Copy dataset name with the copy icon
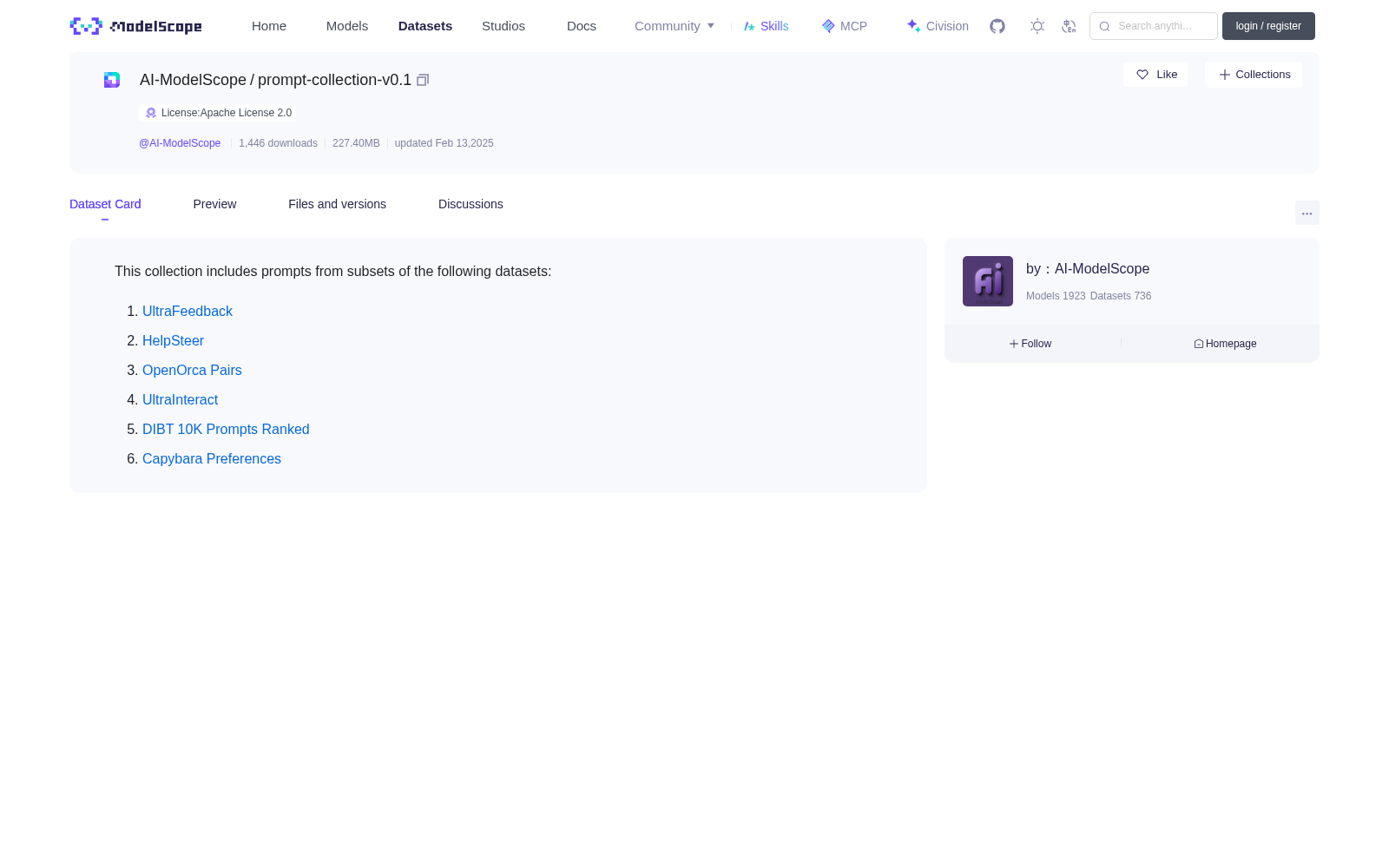This screenshot has height=868, width=1389. pyautogui.click(x=423, y=80)
